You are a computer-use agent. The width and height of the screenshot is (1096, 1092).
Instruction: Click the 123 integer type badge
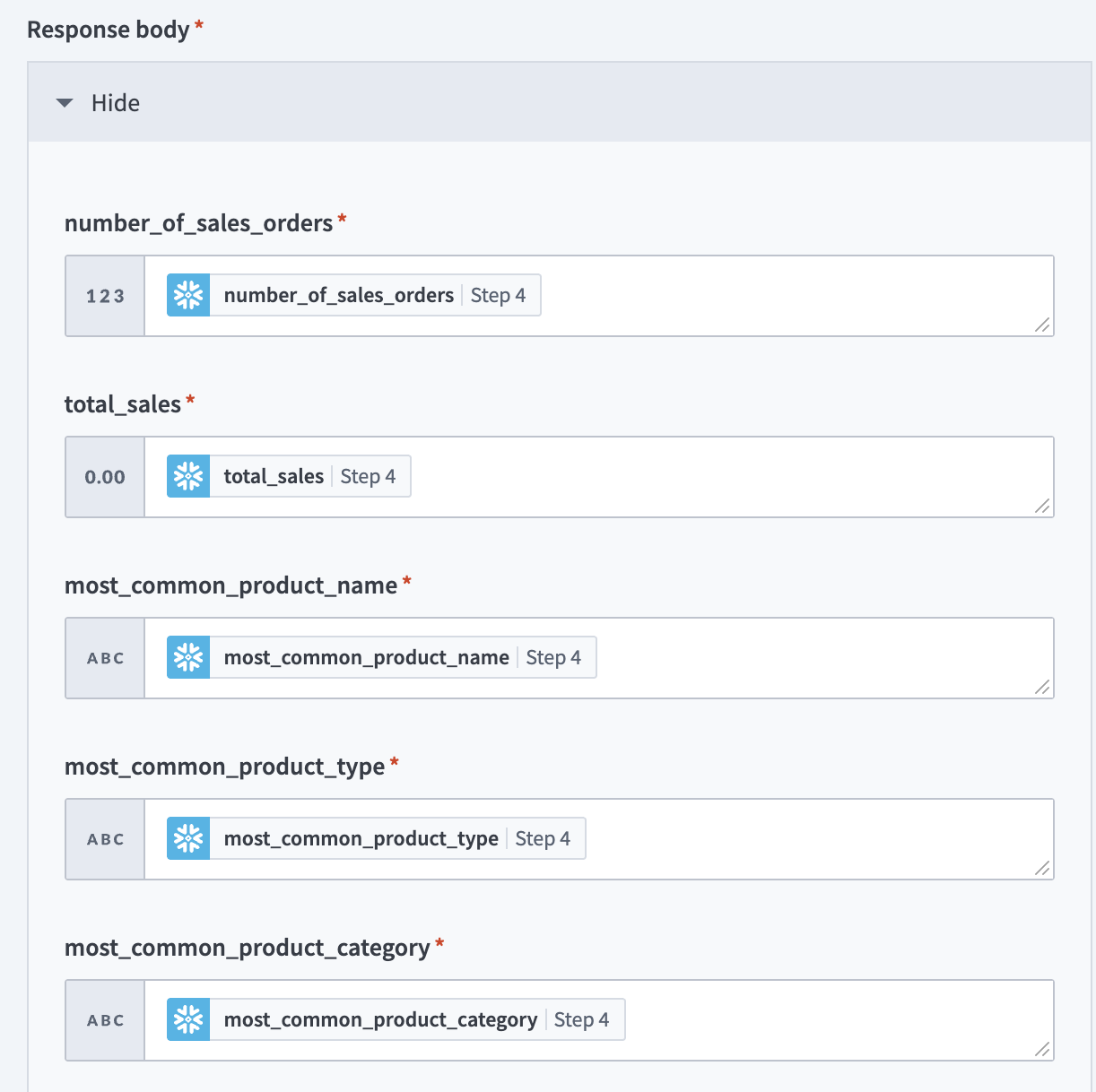pos(105,296)
